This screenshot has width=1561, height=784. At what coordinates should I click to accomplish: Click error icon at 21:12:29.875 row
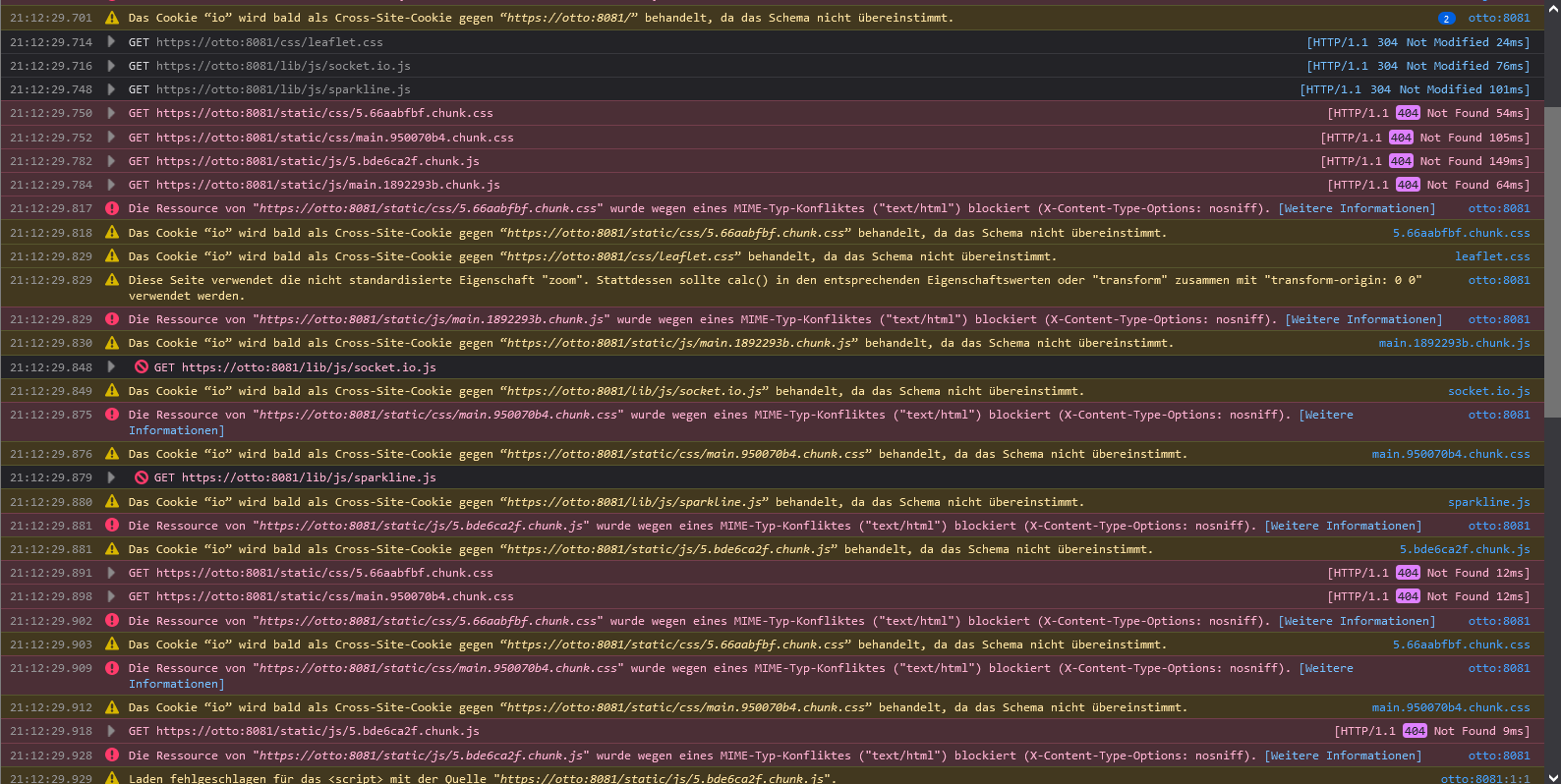coord(112,415)
